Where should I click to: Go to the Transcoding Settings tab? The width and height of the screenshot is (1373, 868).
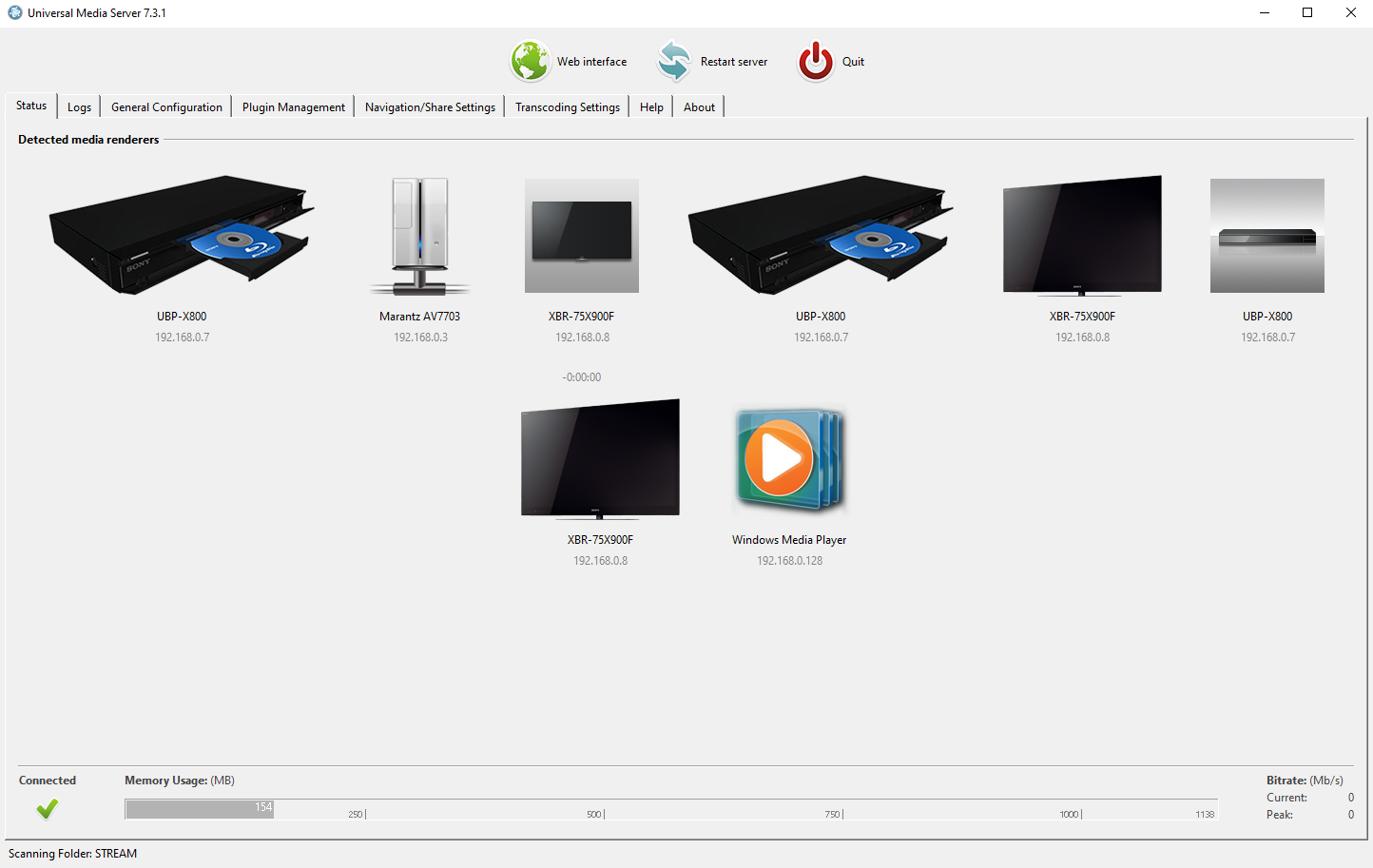568,107
